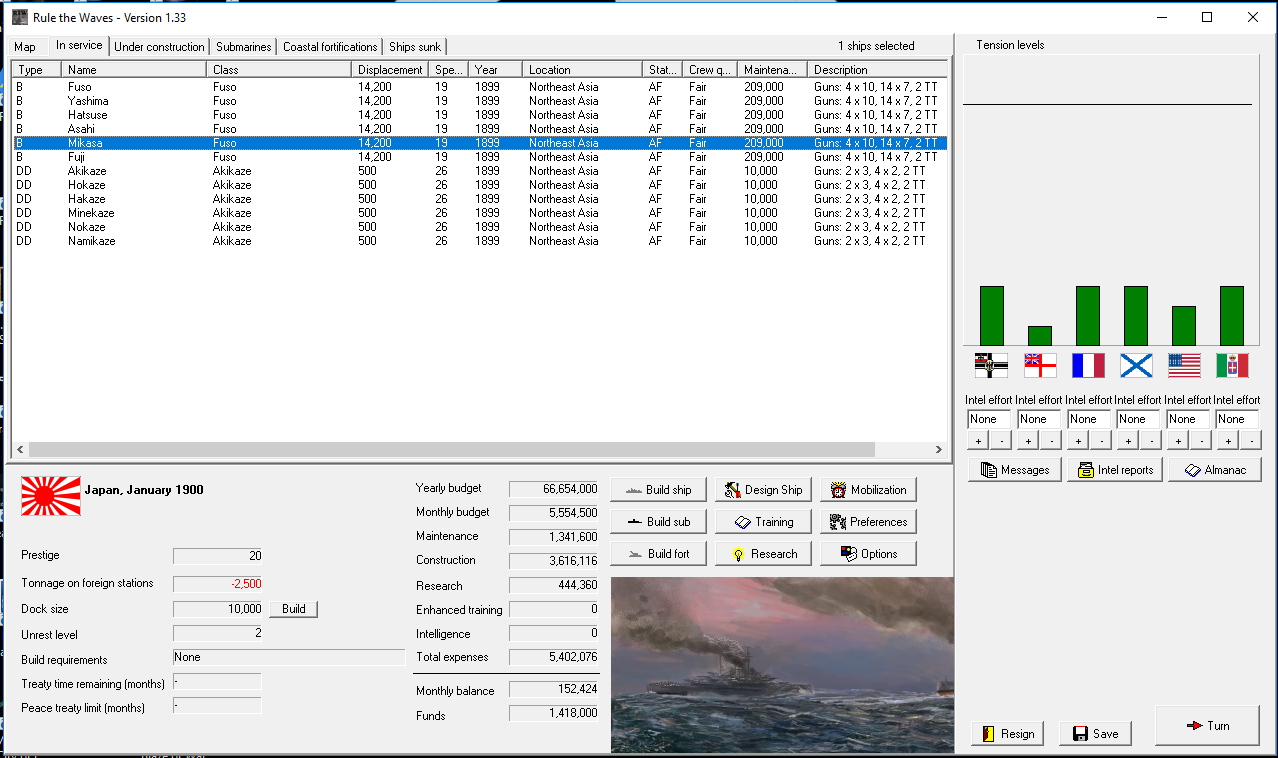
Task: Increase intel effort on United States
Action: pos(1177,440)
